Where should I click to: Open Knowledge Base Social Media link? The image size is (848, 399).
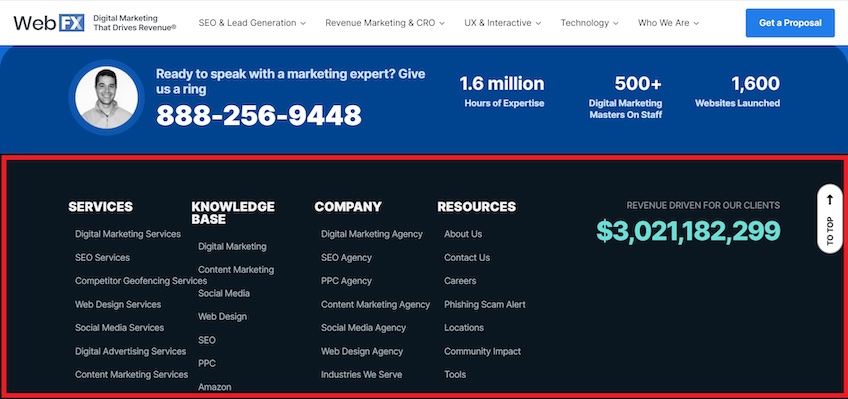coord(224,293)
